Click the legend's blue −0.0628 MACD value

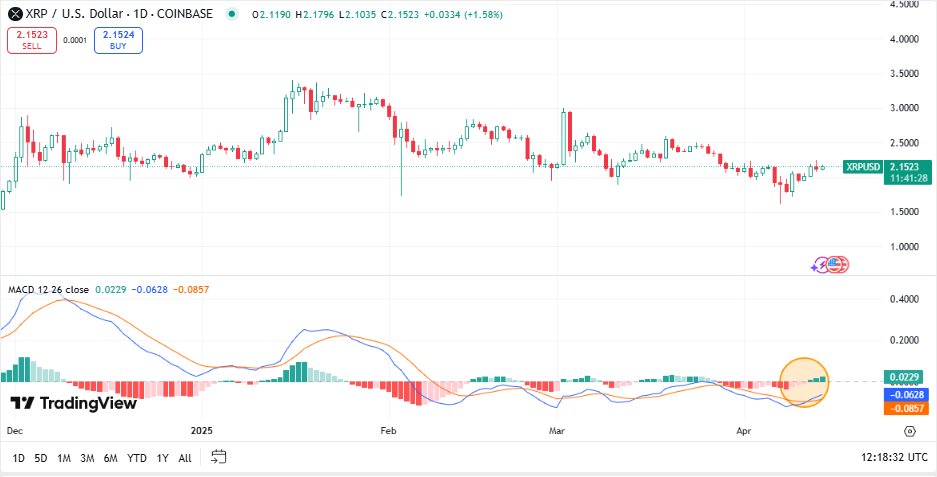click(x=150, y=290)
